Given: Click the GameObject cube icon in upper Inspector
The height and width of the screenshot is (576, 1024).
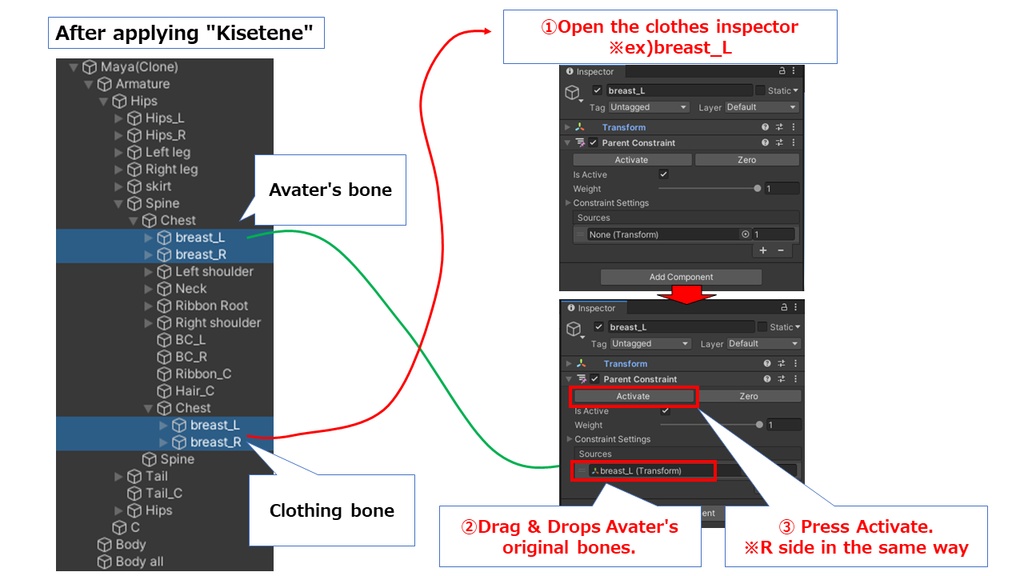Looking at the screenshot, I should coord(572,93).
